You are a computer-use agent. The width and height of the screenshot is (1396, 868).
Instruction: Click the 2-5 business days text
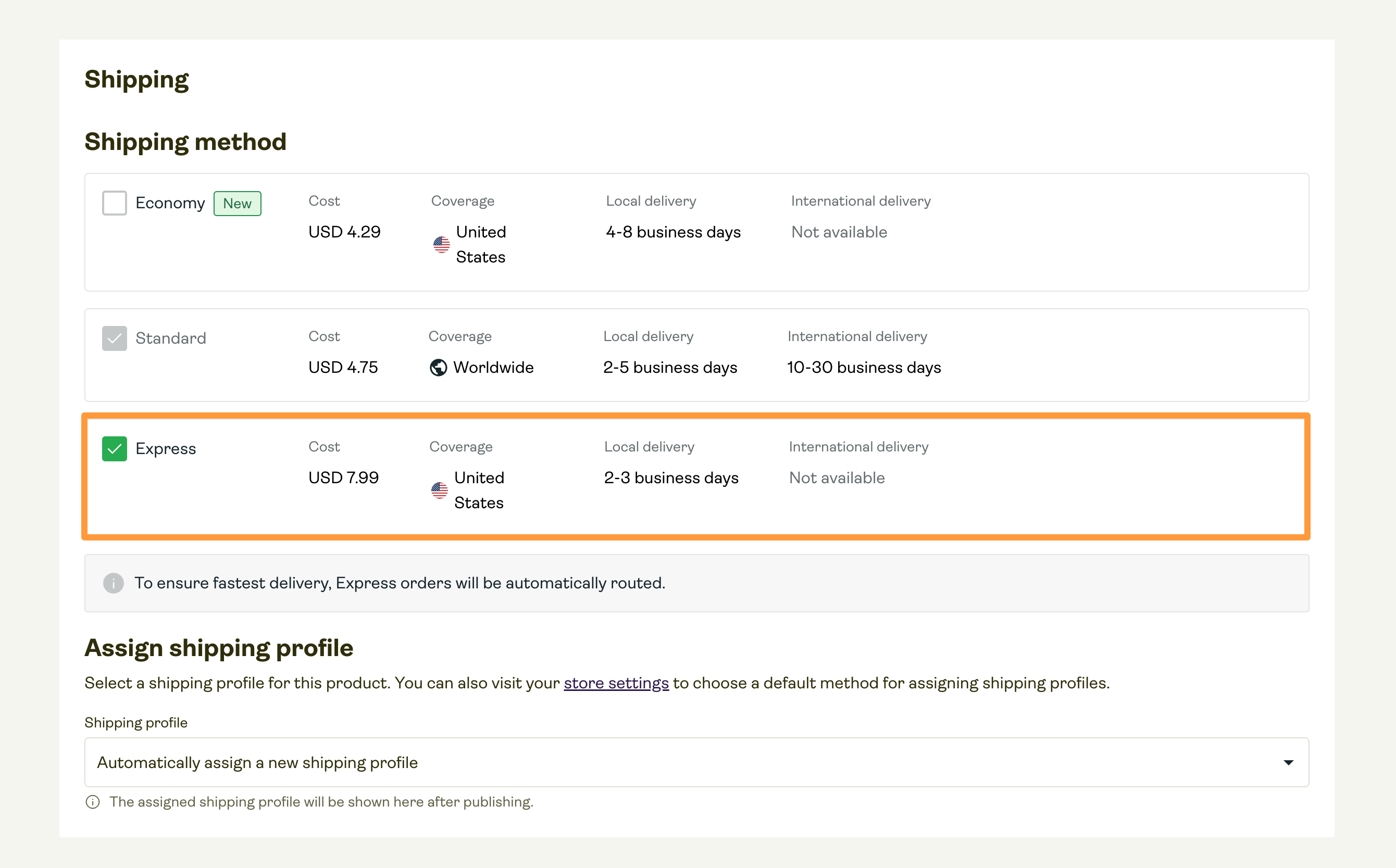click(x=669, y=368)
